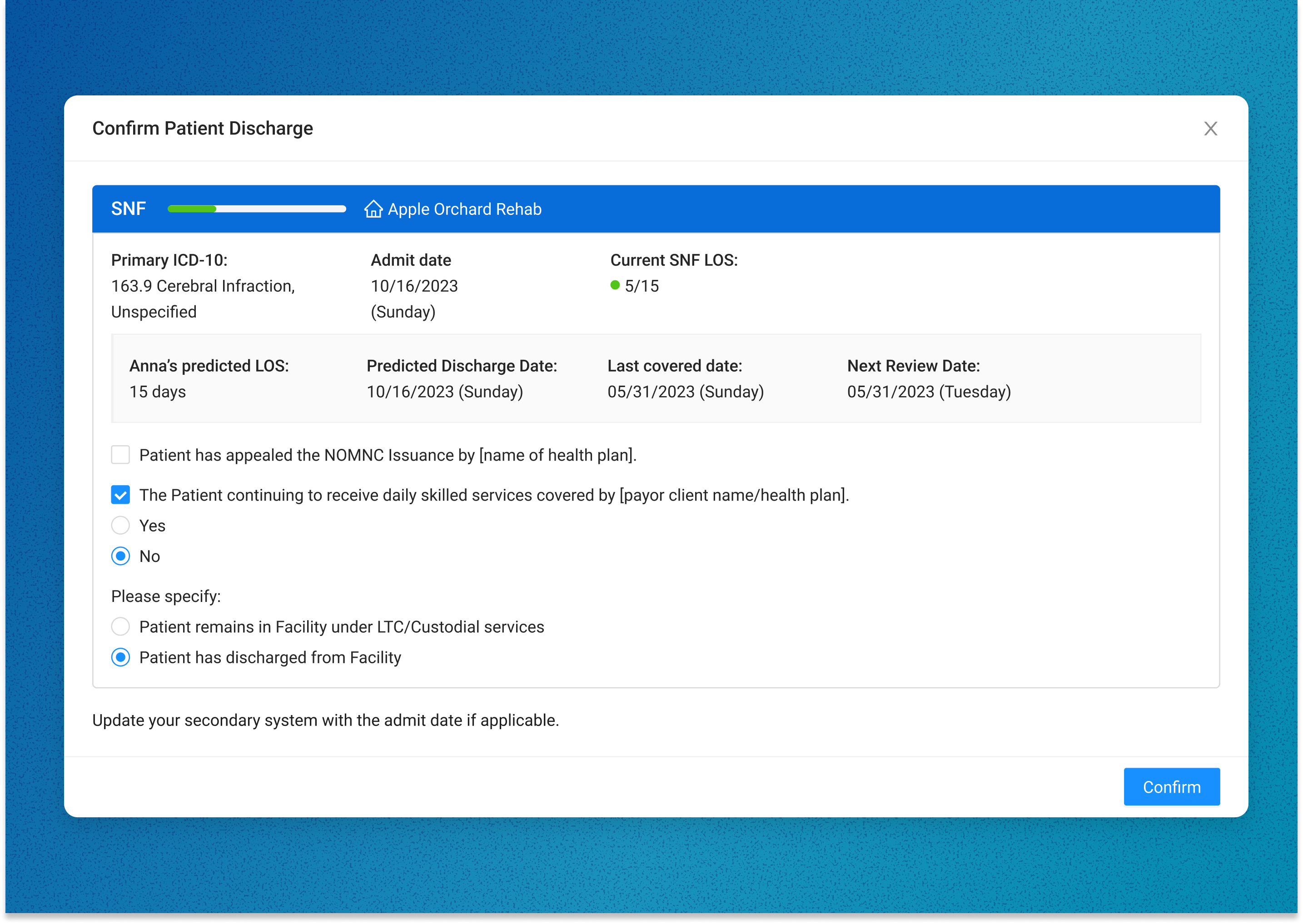The image size is (1303, 924).
Task: Click the Predicted Discharge Date value
Action: coord(444,392)
